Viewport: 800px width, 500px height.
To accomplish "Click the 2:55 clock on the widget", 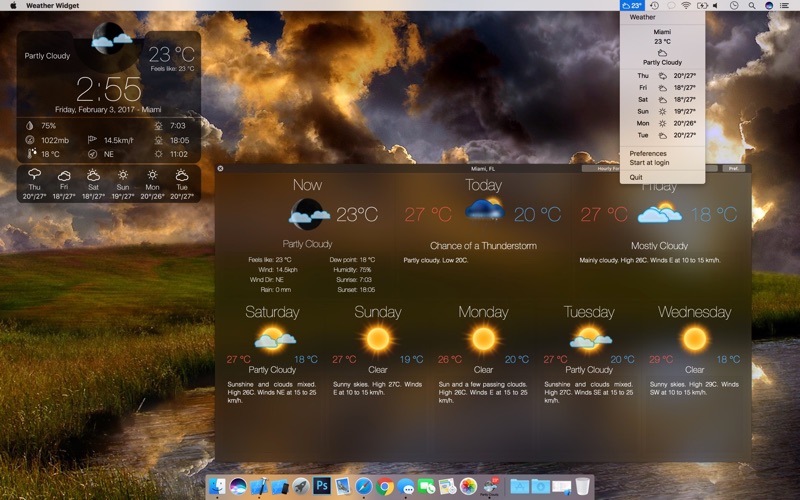I will coord(109,88).
